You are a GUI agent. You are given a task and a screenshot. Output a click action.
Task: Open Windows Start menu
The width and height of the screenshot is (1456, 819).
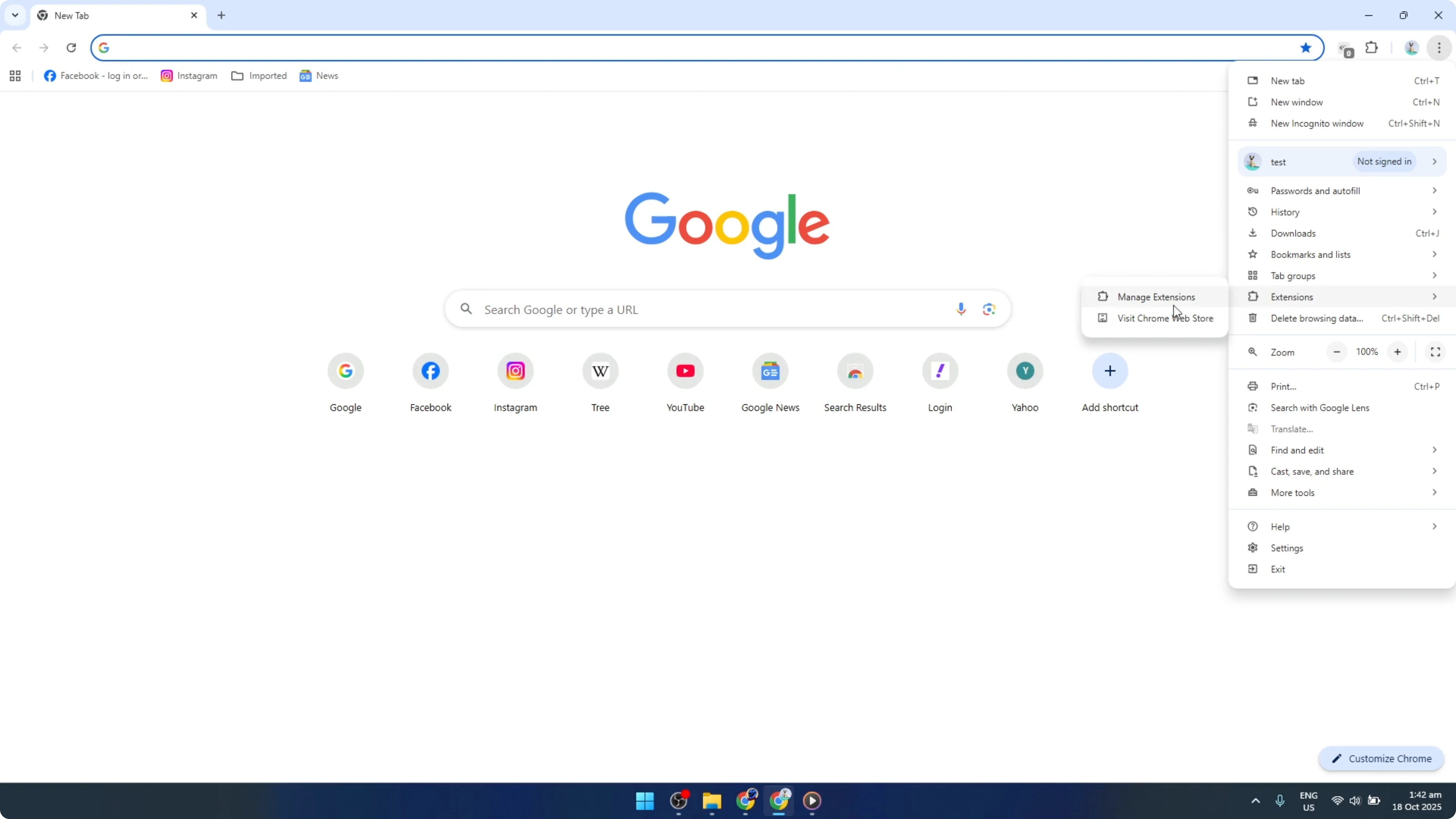645,800
